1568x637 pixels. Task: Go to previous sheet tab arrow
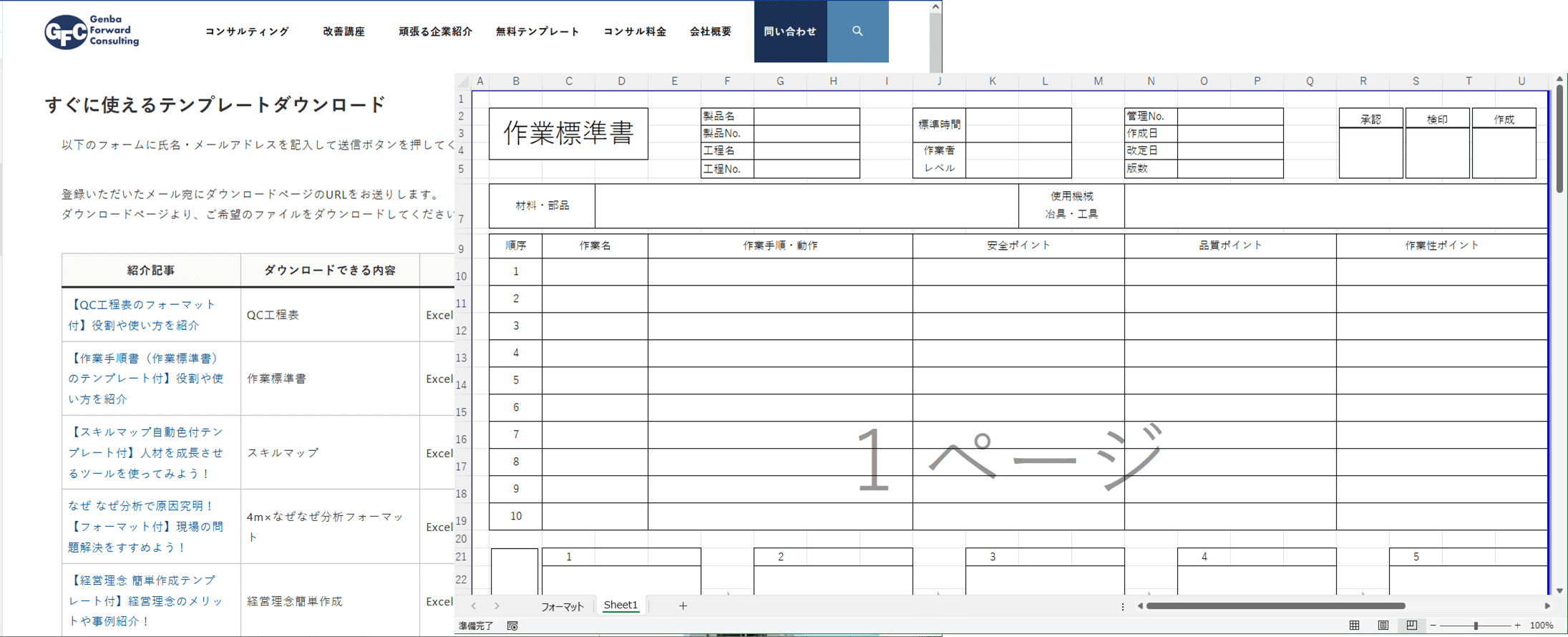(473, 606)
